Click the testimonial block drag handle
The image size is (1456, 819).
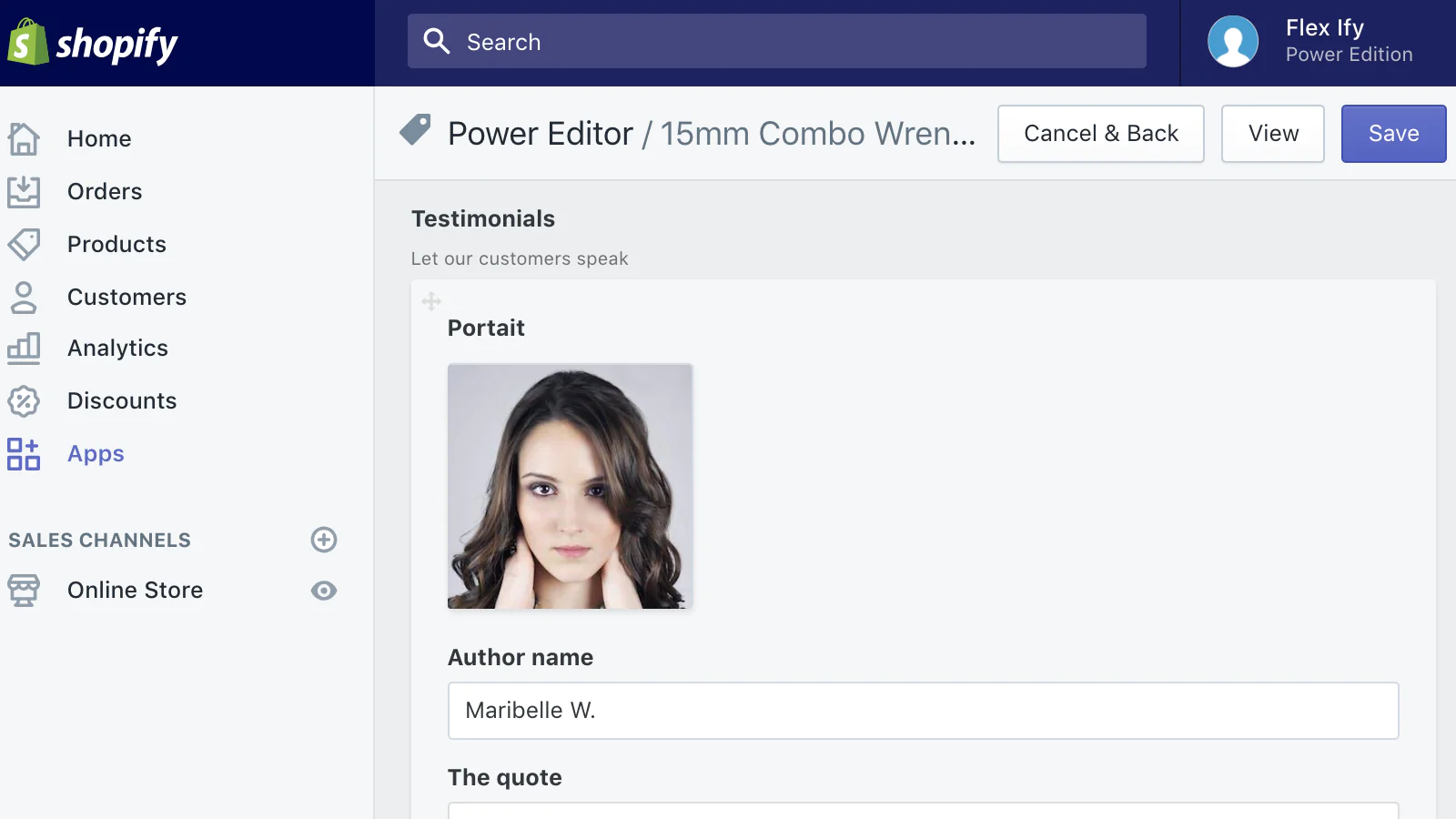[431, 301]
